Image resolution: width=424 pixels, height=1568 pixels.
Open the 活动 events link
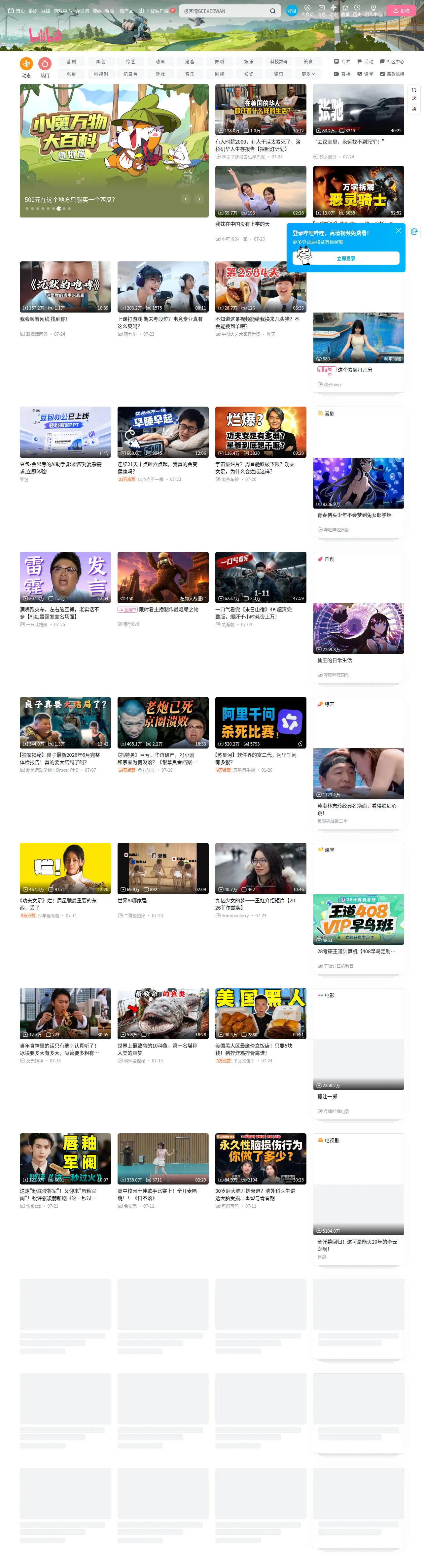(366, 61)
